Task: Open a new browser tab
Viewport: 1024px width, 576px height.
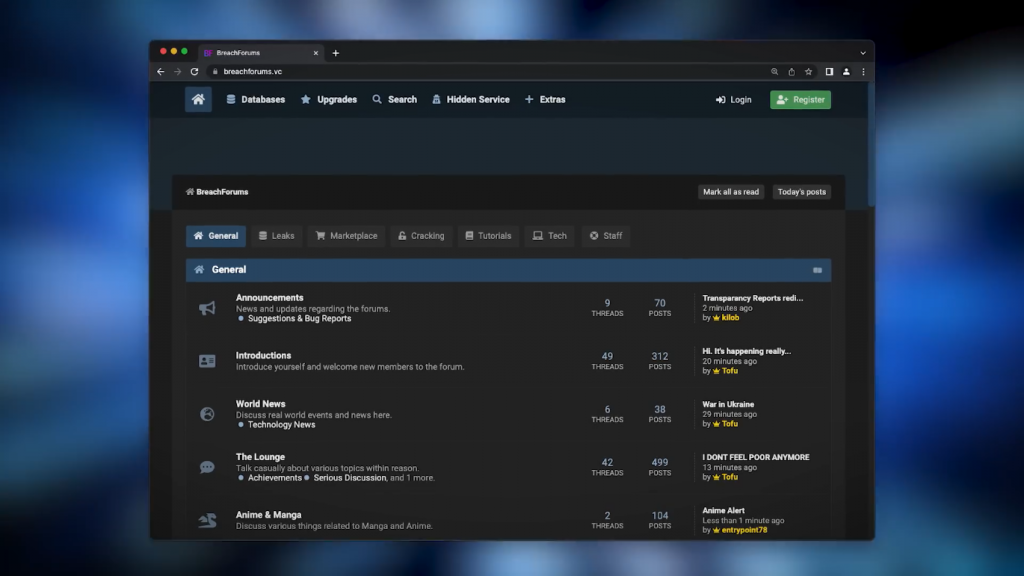Action: [x=336, y=53]
